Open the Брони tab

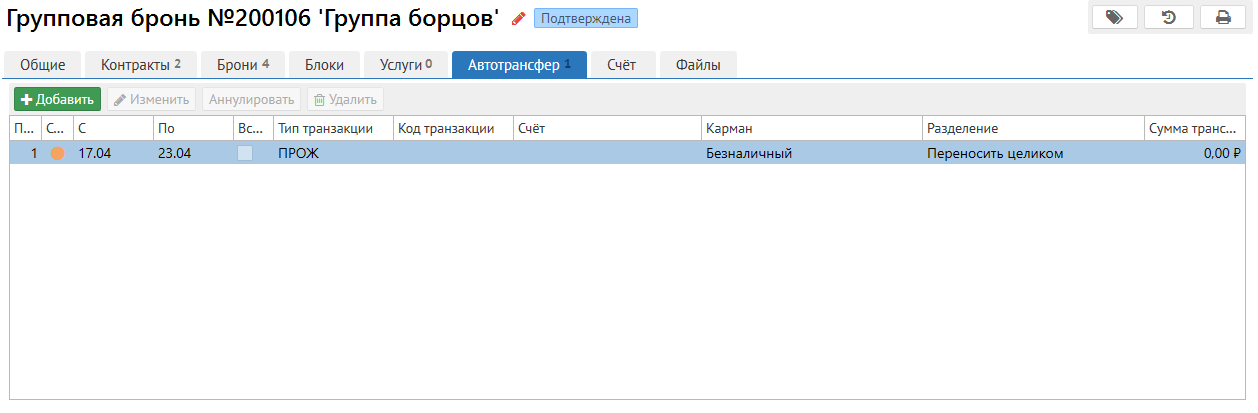(x=243, y=65)
